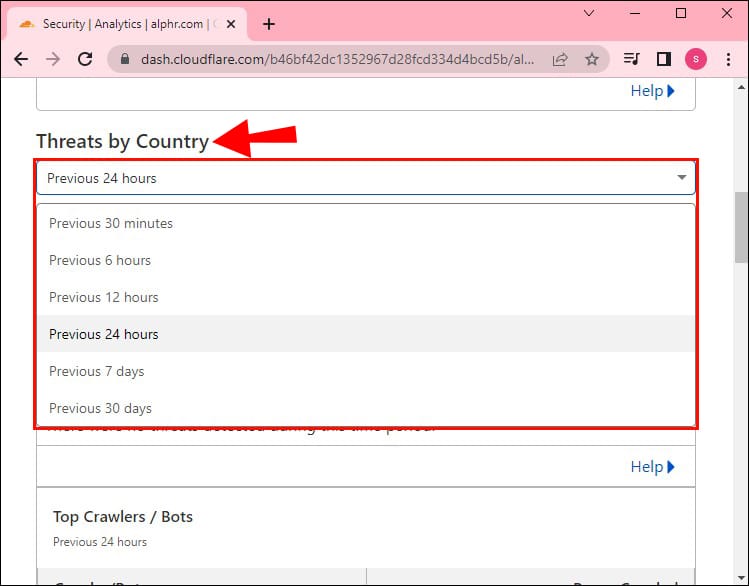Bookmark this page with star icon
749x586 pixels.
[x=591, y=60]
